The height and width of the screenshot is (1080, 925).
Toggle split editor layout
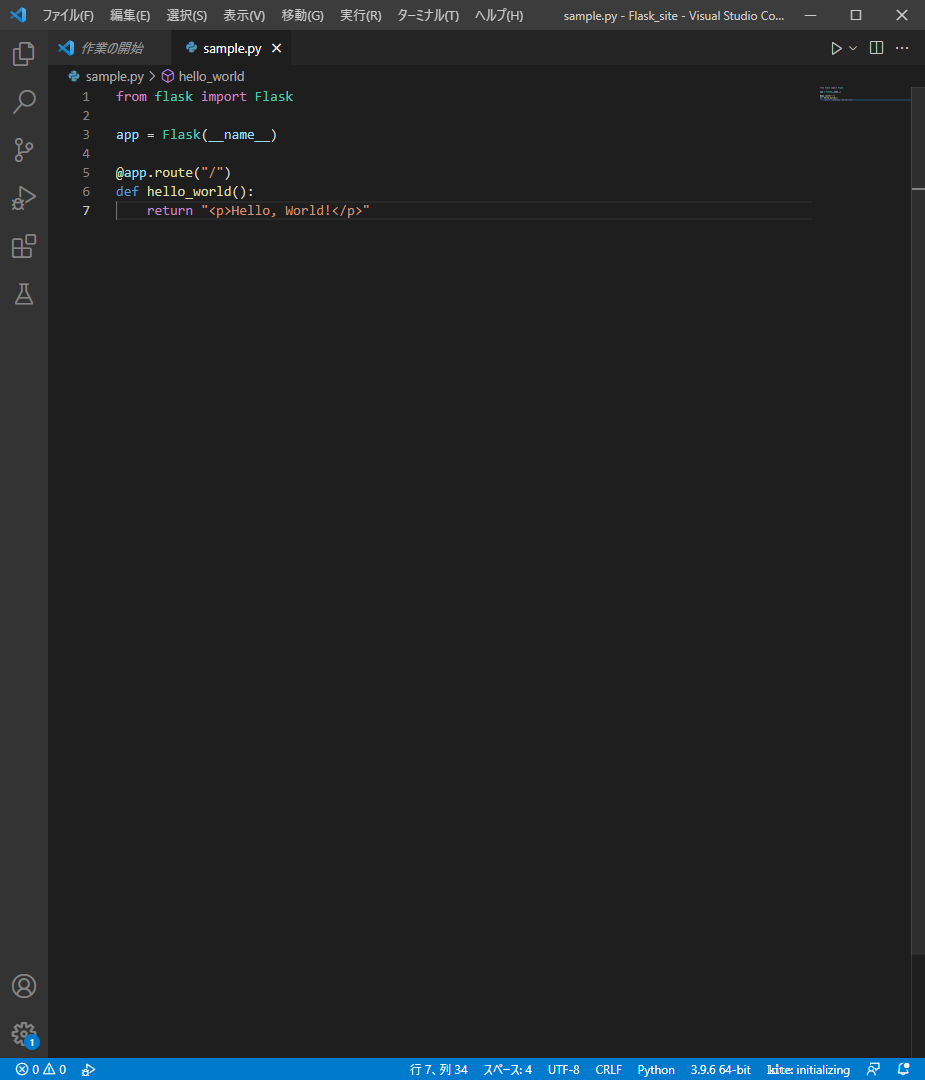click(x=876, y=48)
